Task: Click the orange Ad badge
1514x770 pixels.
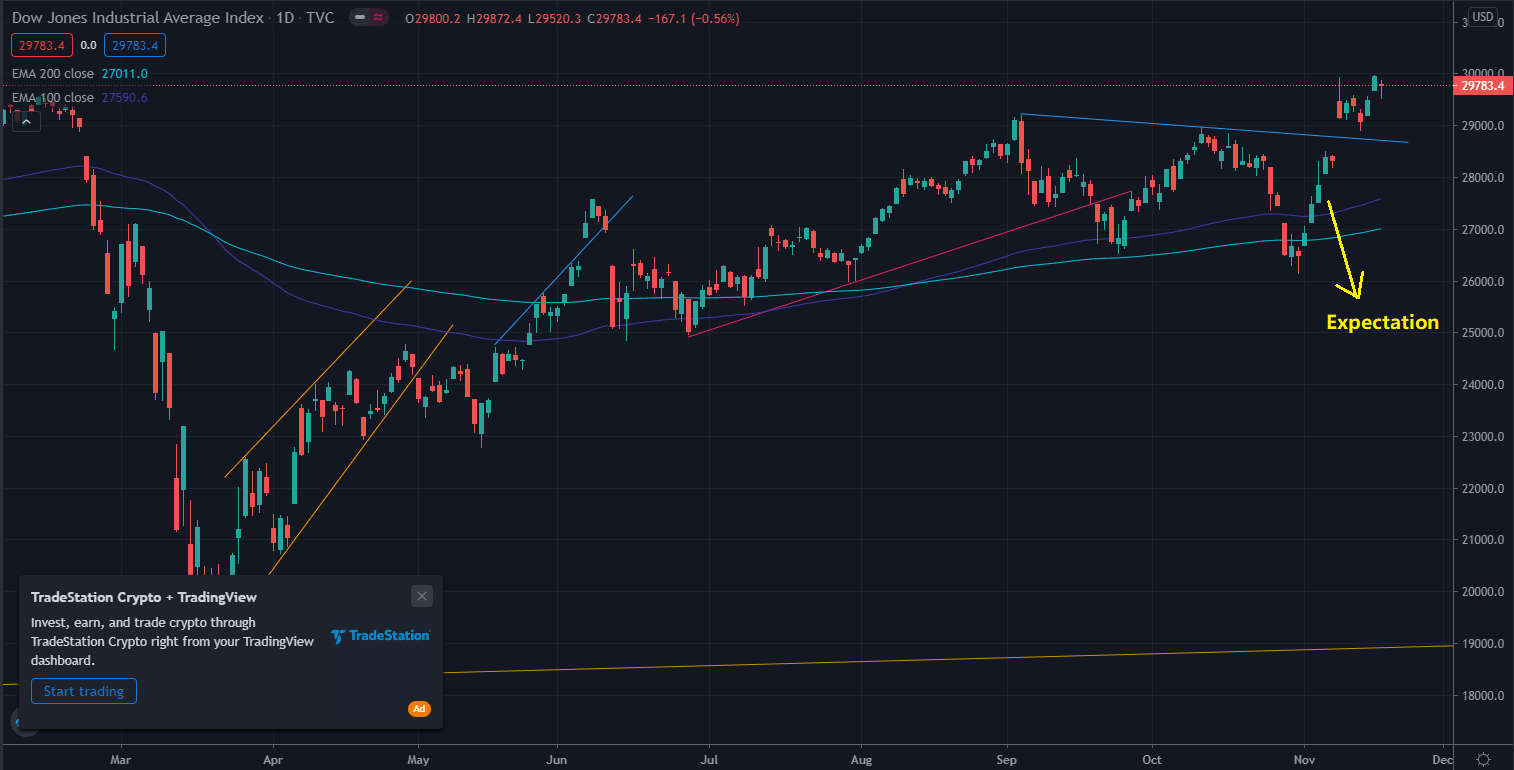Action: point(419,709)
